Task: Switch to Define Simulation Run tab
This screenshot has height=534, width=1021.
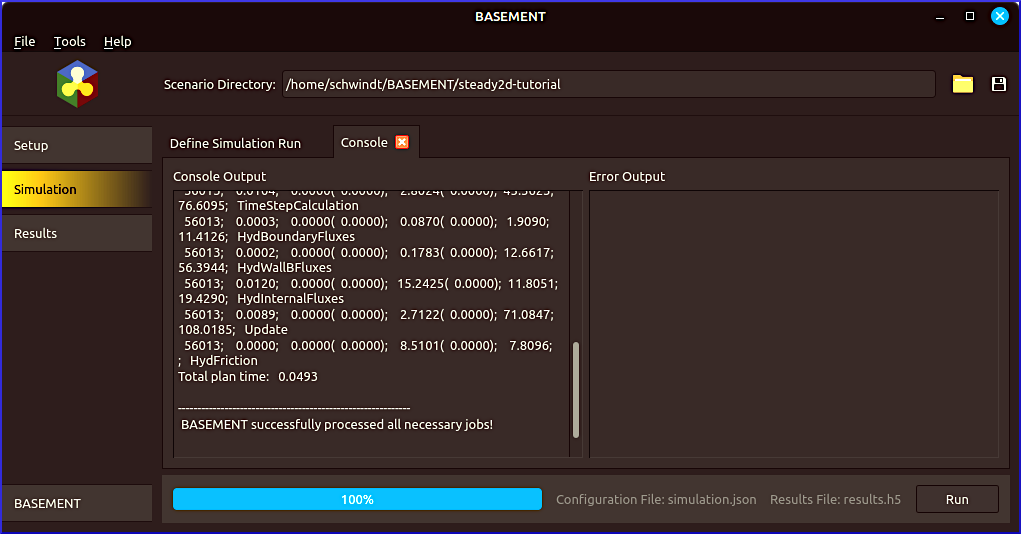Action: click(235, 143)
